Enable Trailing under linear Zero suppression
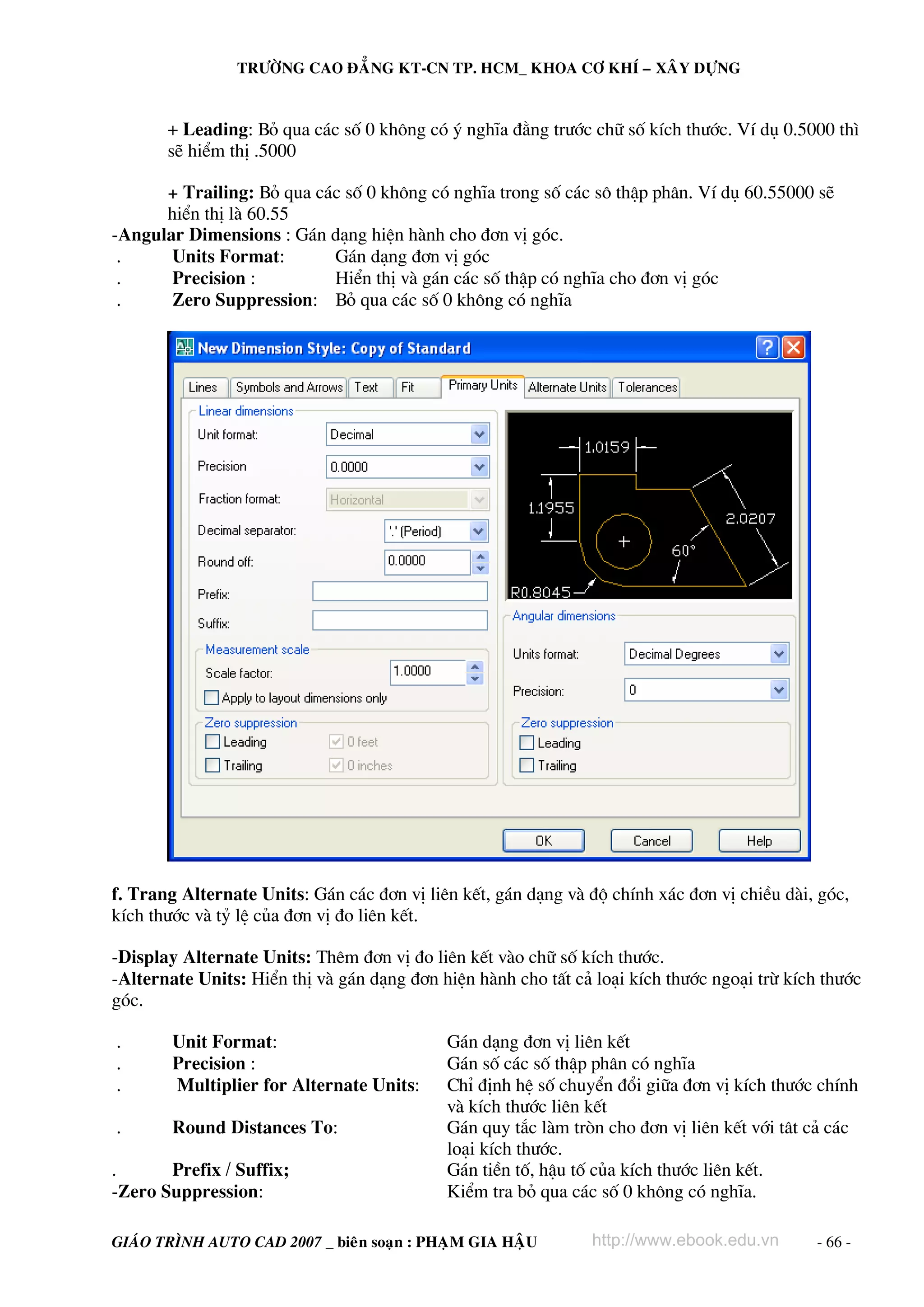This screenshot has height=1307, width=924. pos(213,765)
